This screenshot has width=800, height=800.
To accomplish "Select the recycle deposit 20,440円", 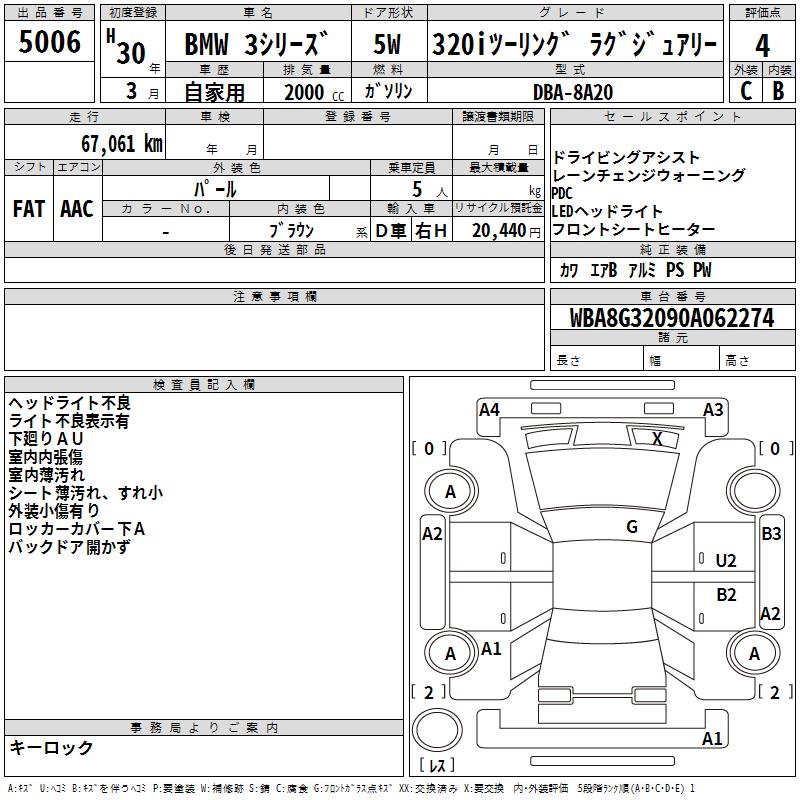I will [506, 231].
